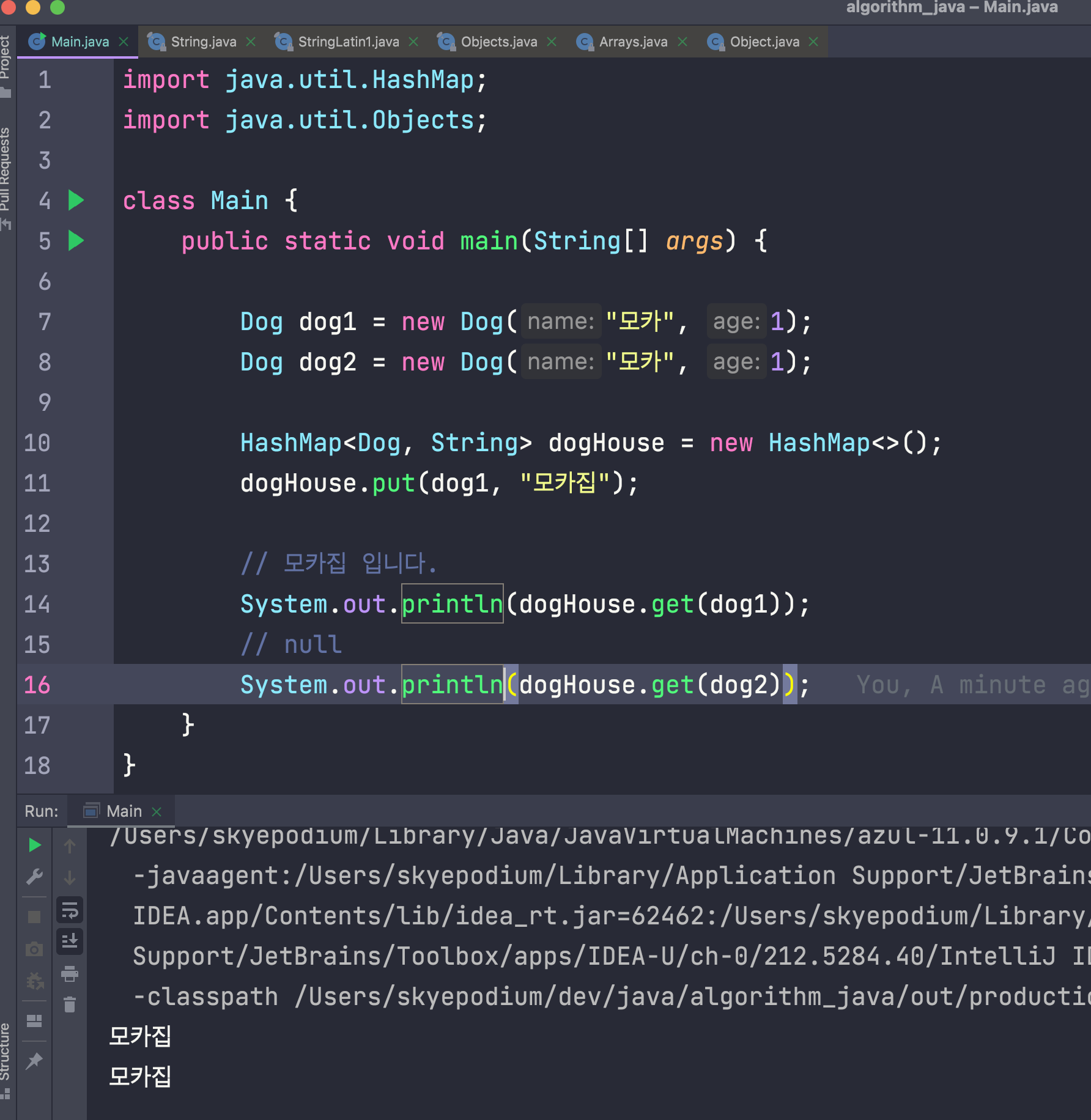The width and height of the screenshot is (1091, 1120).
Task: Rerun the program with the green play icon
Action: [x=35, y=846]
